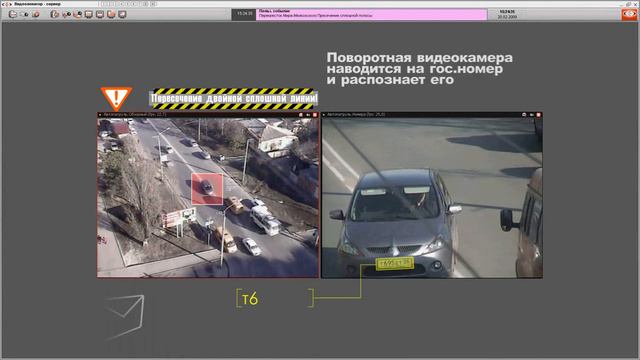Open the pink event message in the top bar
The height and width of the screenshot is (360, 640).
coord(371,14)
